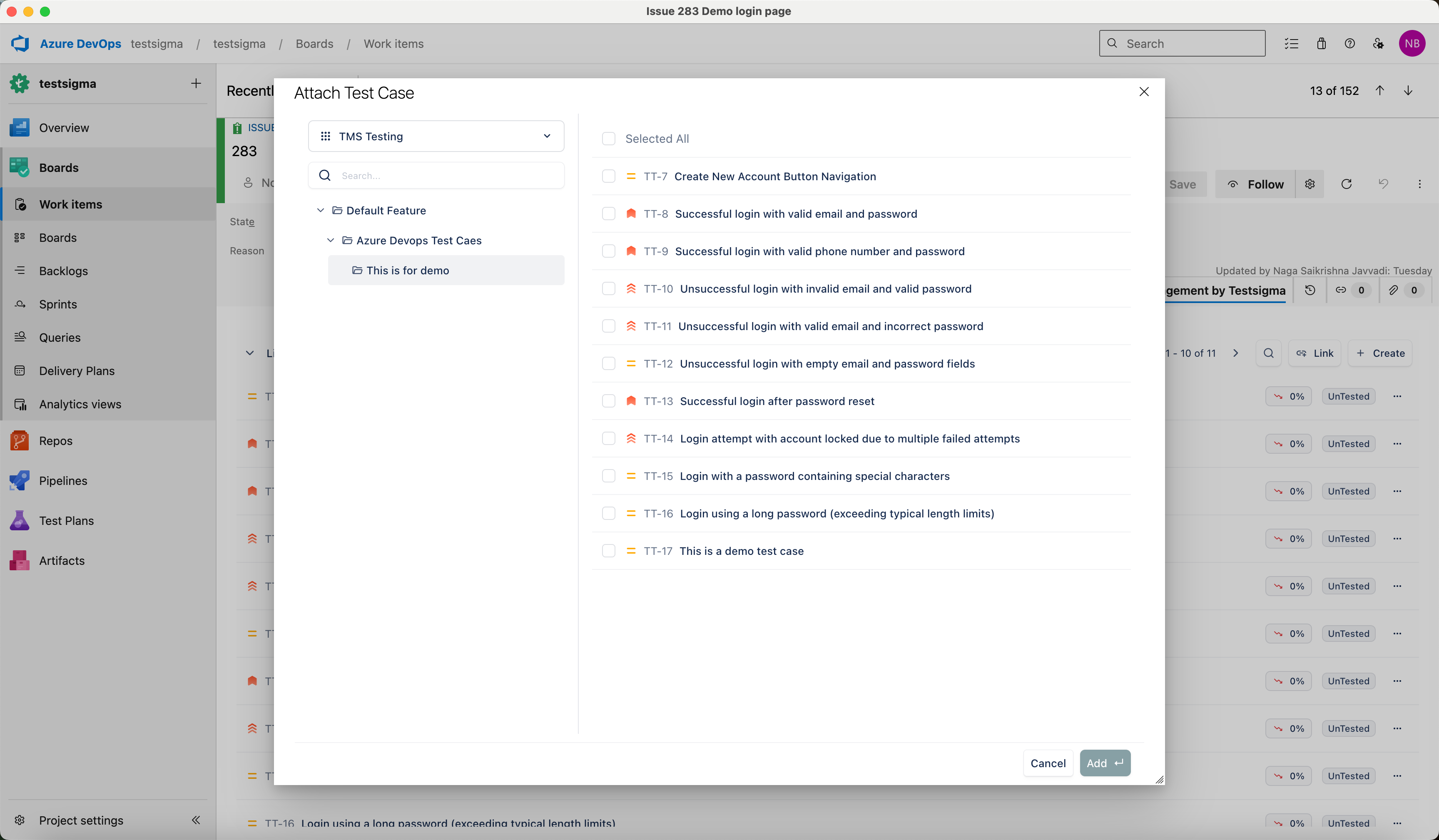Go to Queries in sidebar

pos(60,338)
